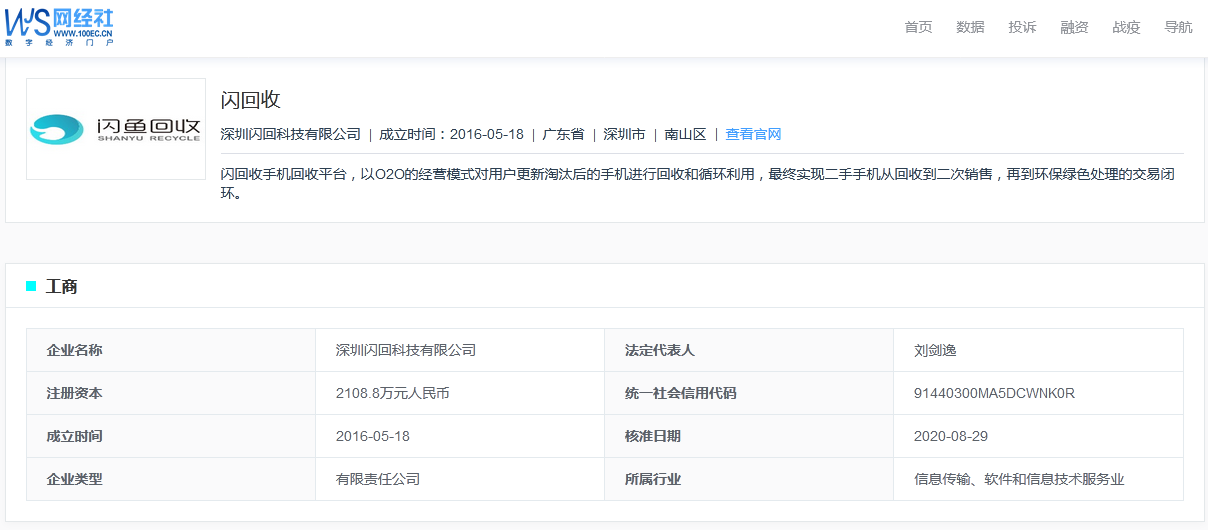The width and height of the screenshot is (1208, 530).
Task: Click 深圳闪回科技有限公司 beside the 闪回收 heading
Action: coord(290,134)
